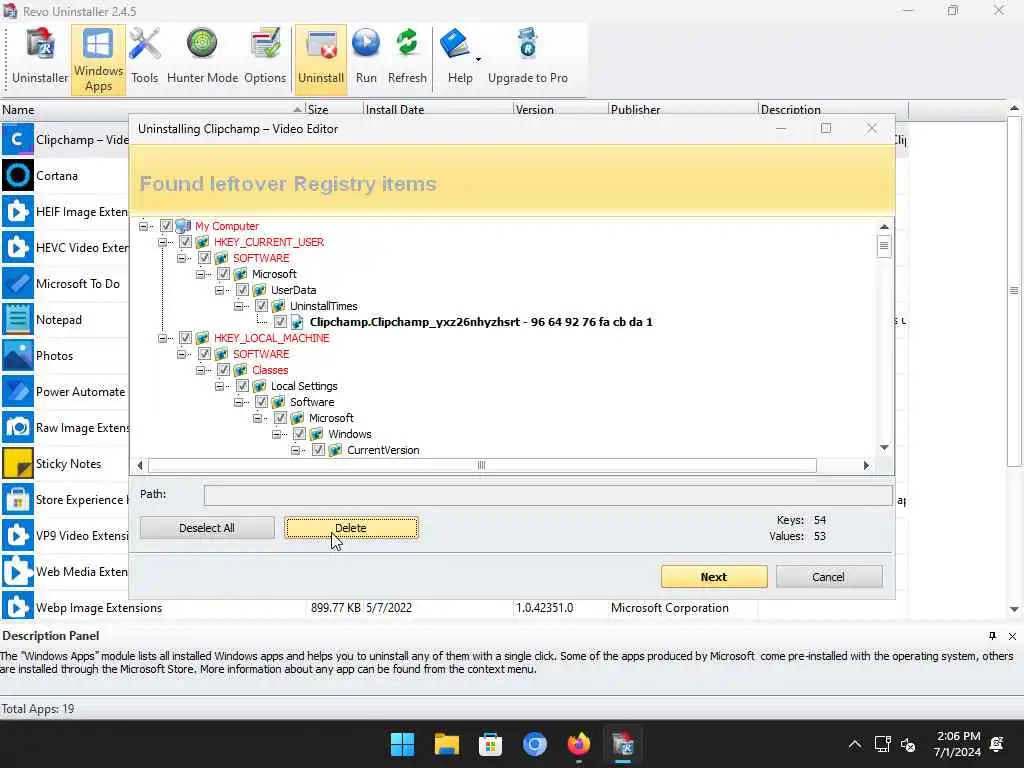
Task: Collapse the My Computer tree node
Action: [x=143, y=226]
